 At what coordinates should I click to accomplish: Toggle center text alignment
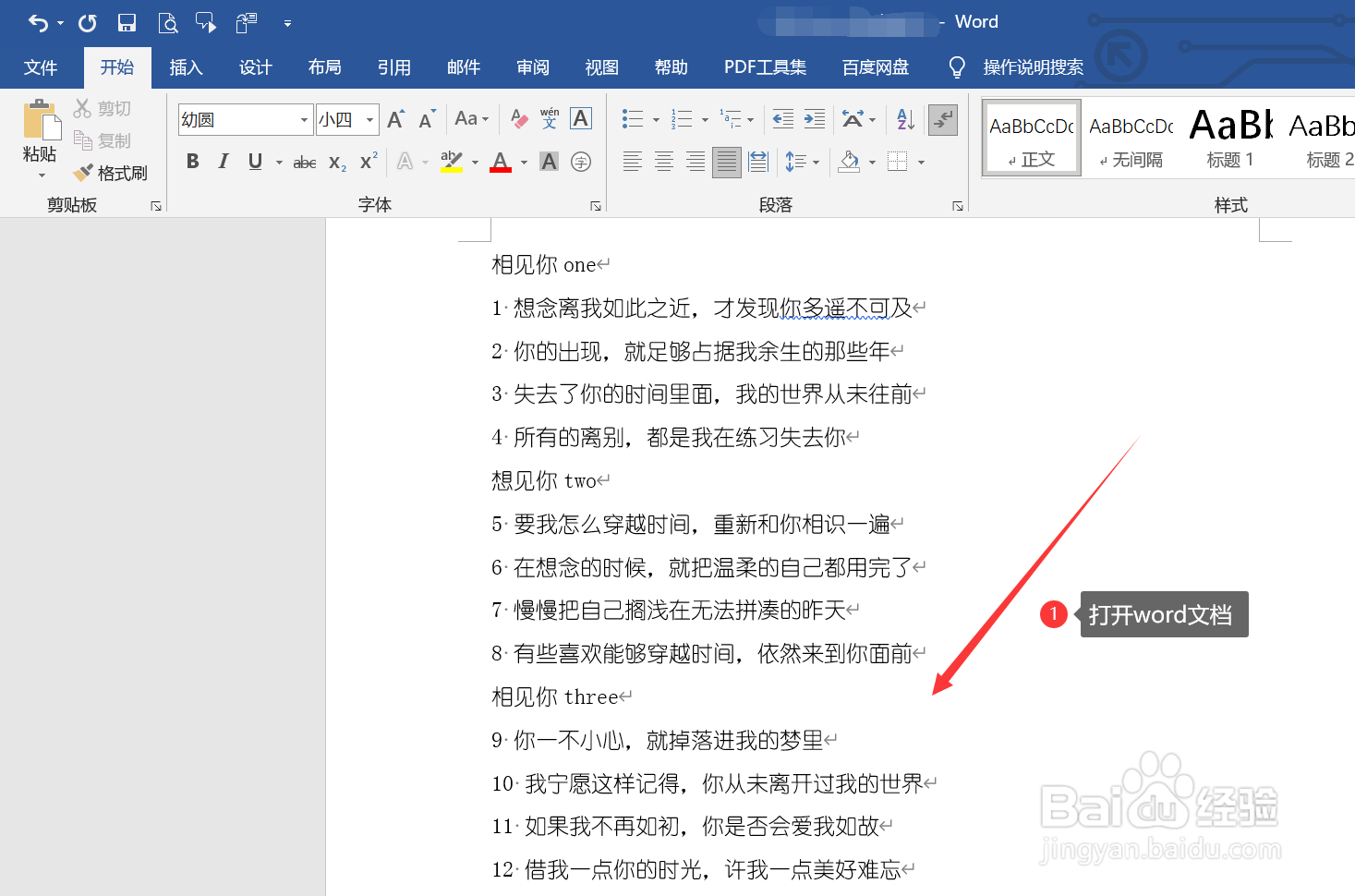click(663, 161)
